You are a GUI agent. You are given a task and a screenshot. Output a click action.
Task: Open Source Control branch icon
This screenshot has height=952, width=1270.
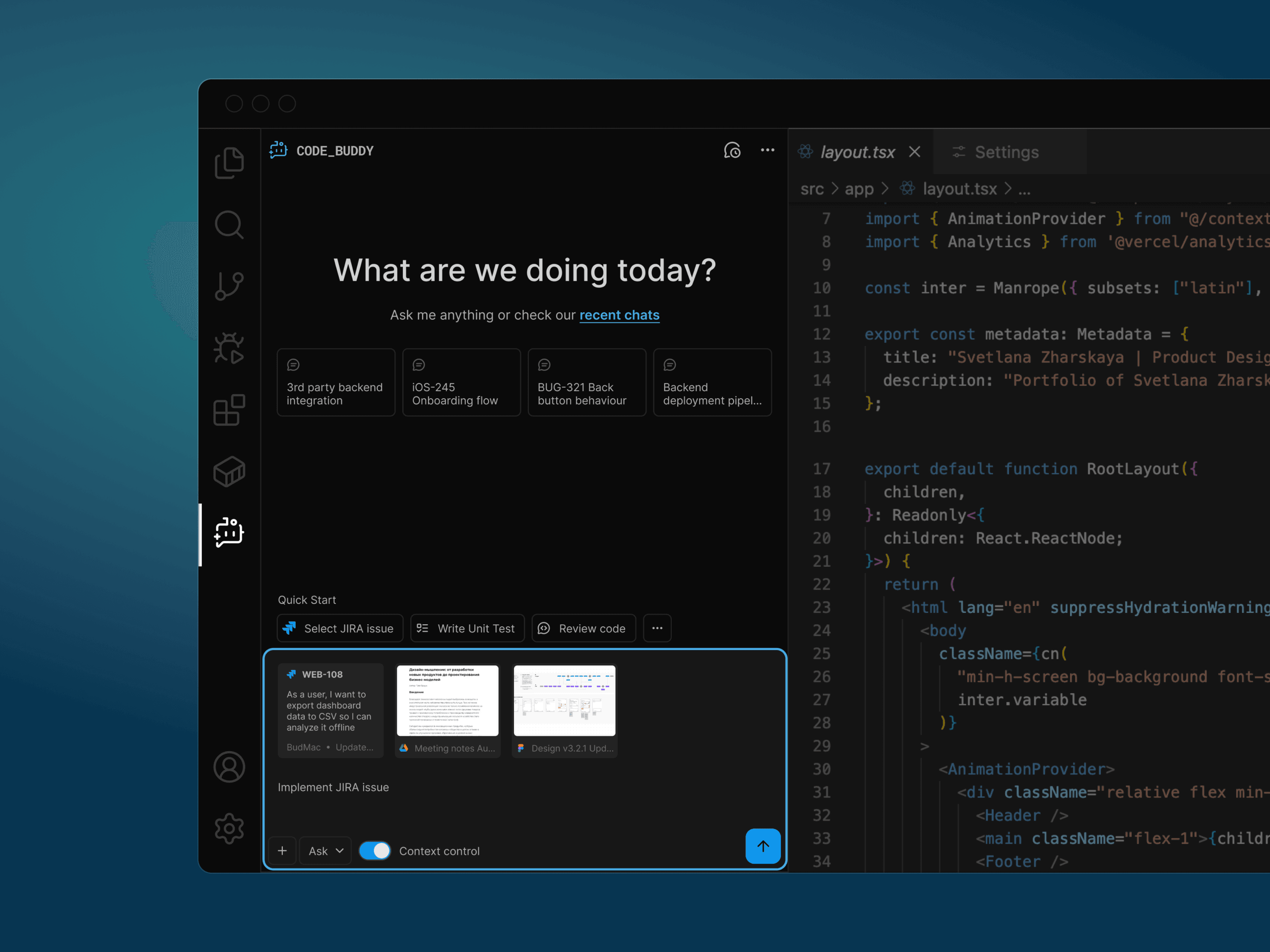coord(229,287)
